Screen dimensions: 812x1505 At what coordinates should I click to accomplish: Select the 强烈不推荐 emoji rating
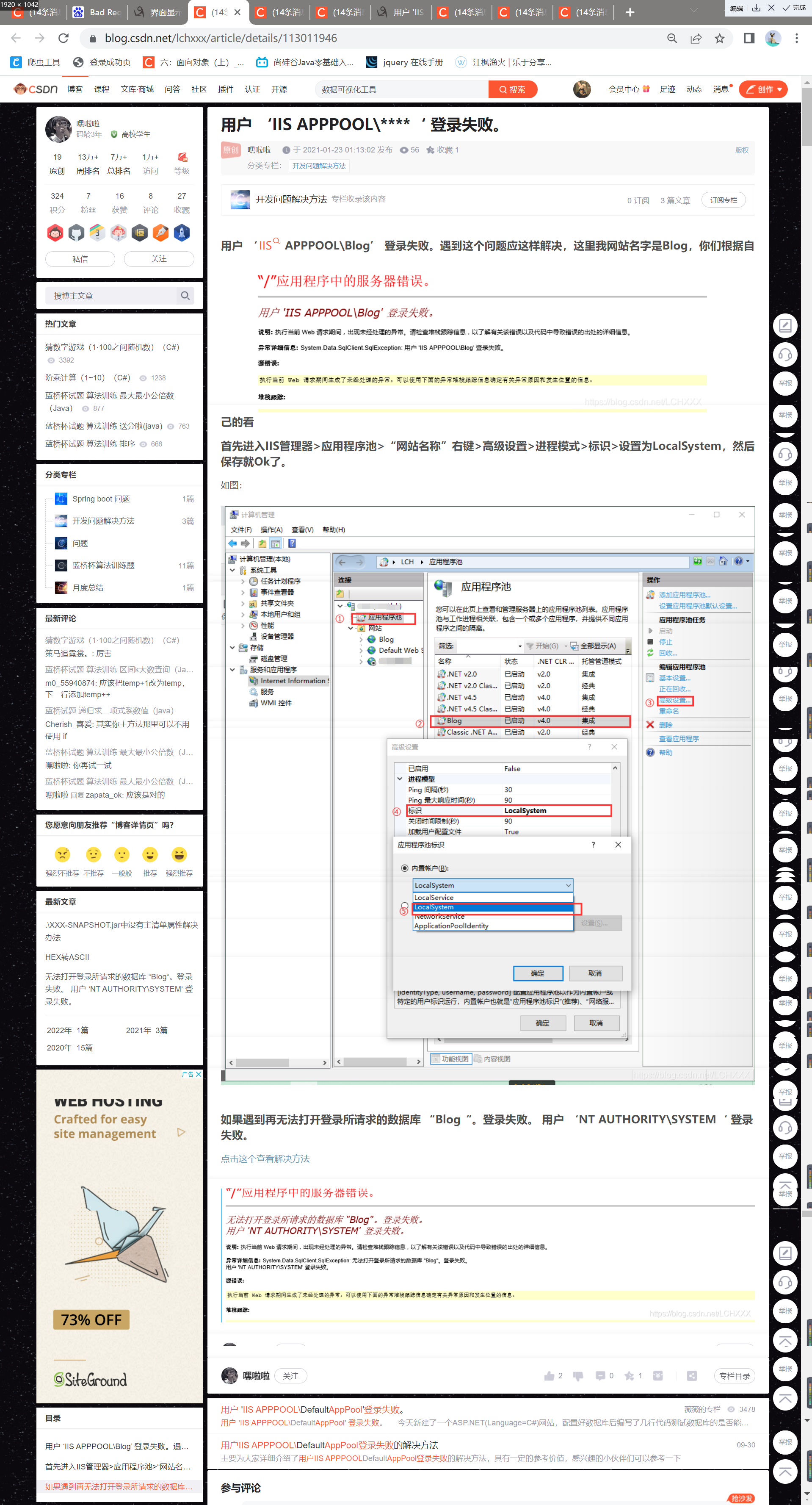pyautogui.click(x=63, y=855)
